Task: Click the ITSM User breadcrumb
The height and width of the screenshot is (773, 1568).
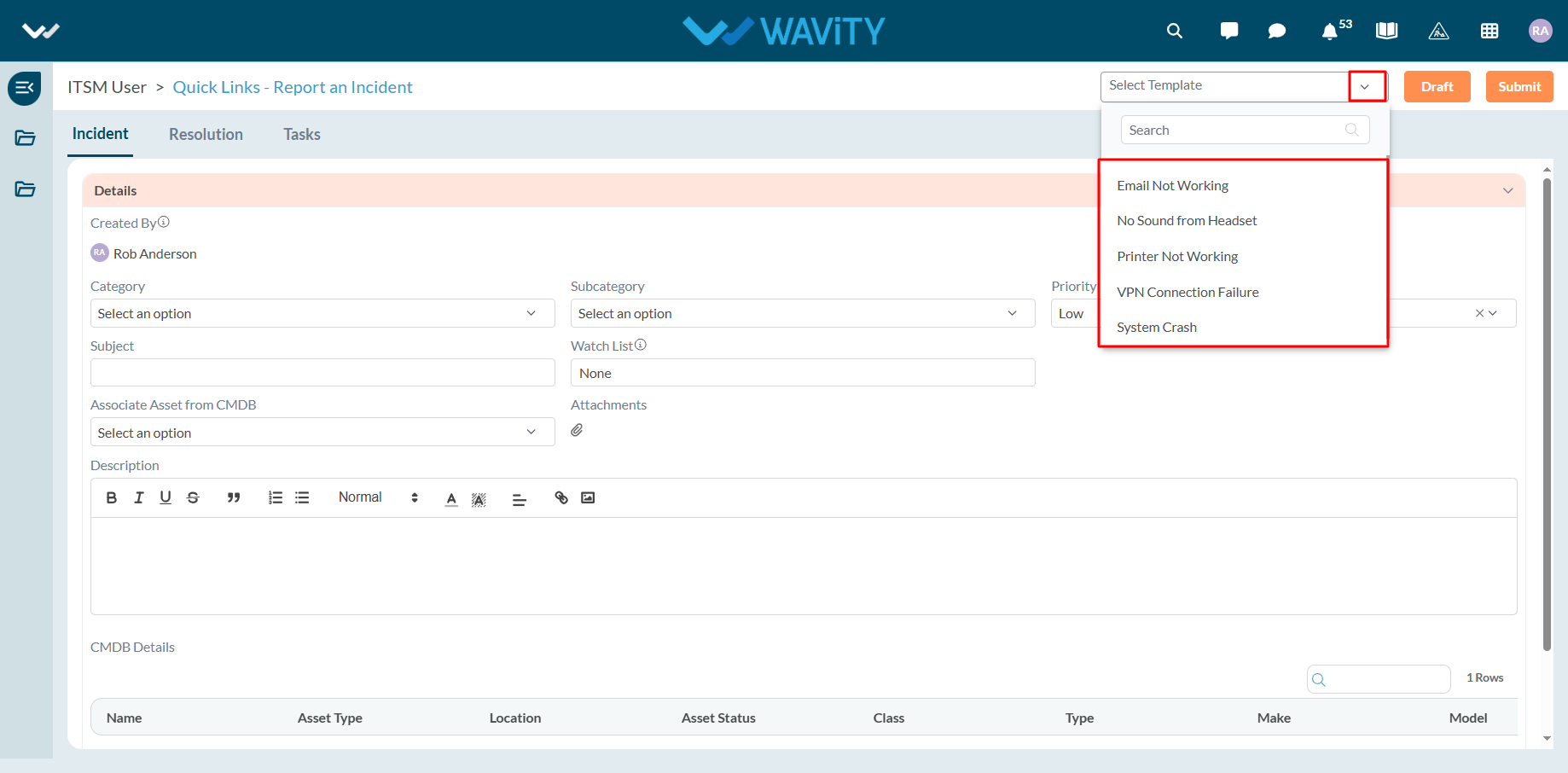Action: coord(107,87)
